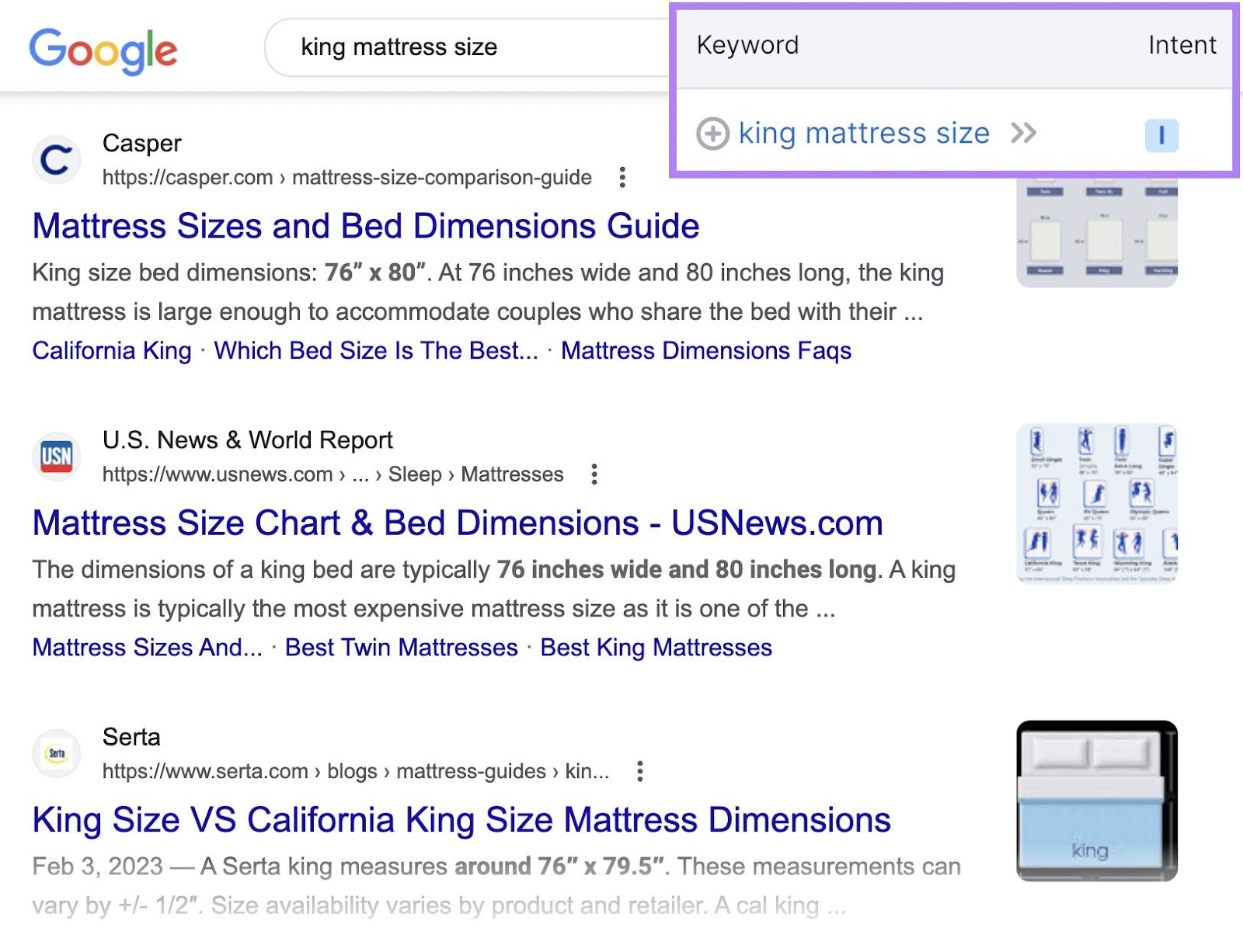Image resolution: width=1243 pixels, height=952 pixels.
Task: Click the double chevron next to the keyword
Action: 1023,134
